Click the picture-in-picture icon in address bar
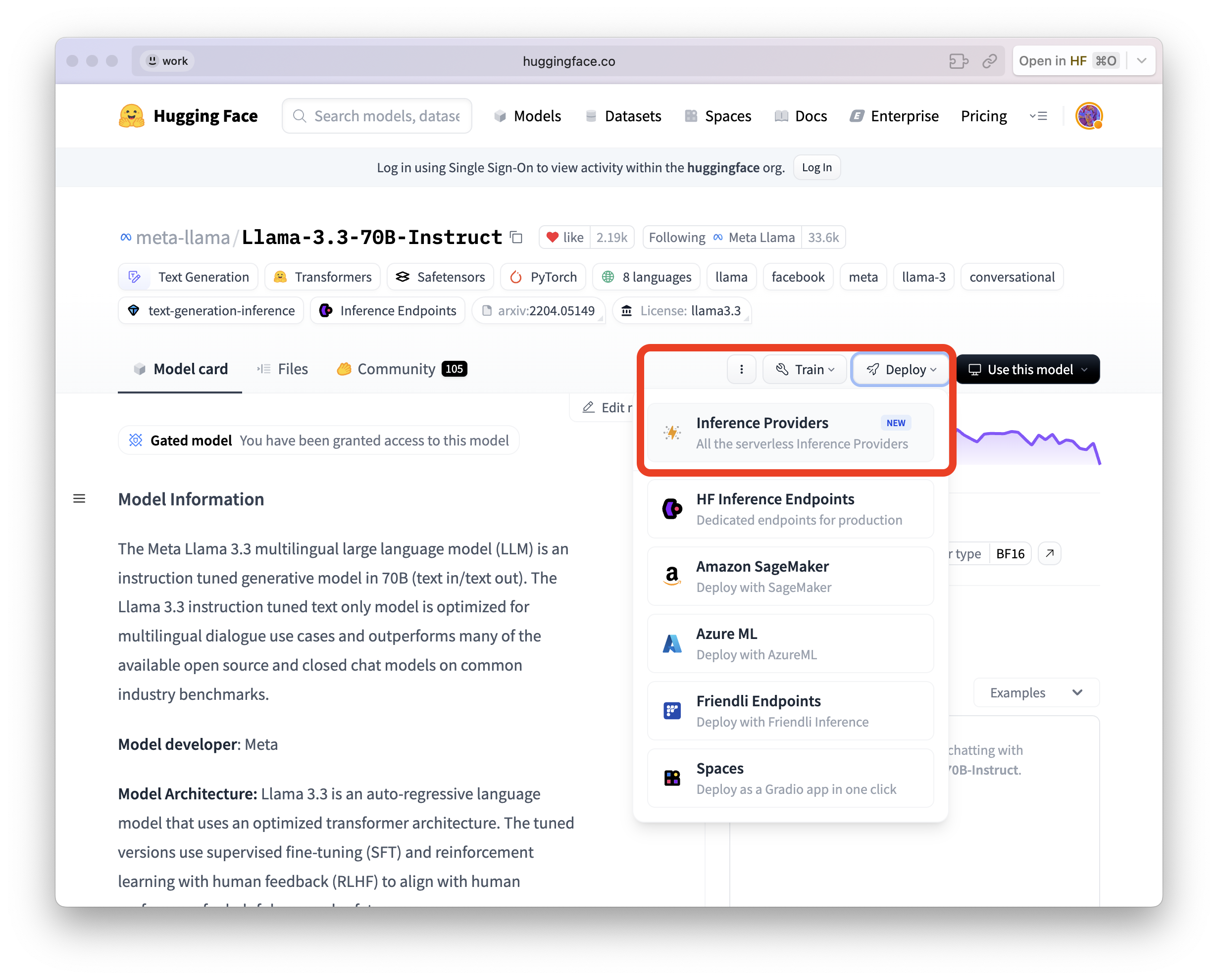Viewport: 1218px width, 980px height. pos(959,61)
